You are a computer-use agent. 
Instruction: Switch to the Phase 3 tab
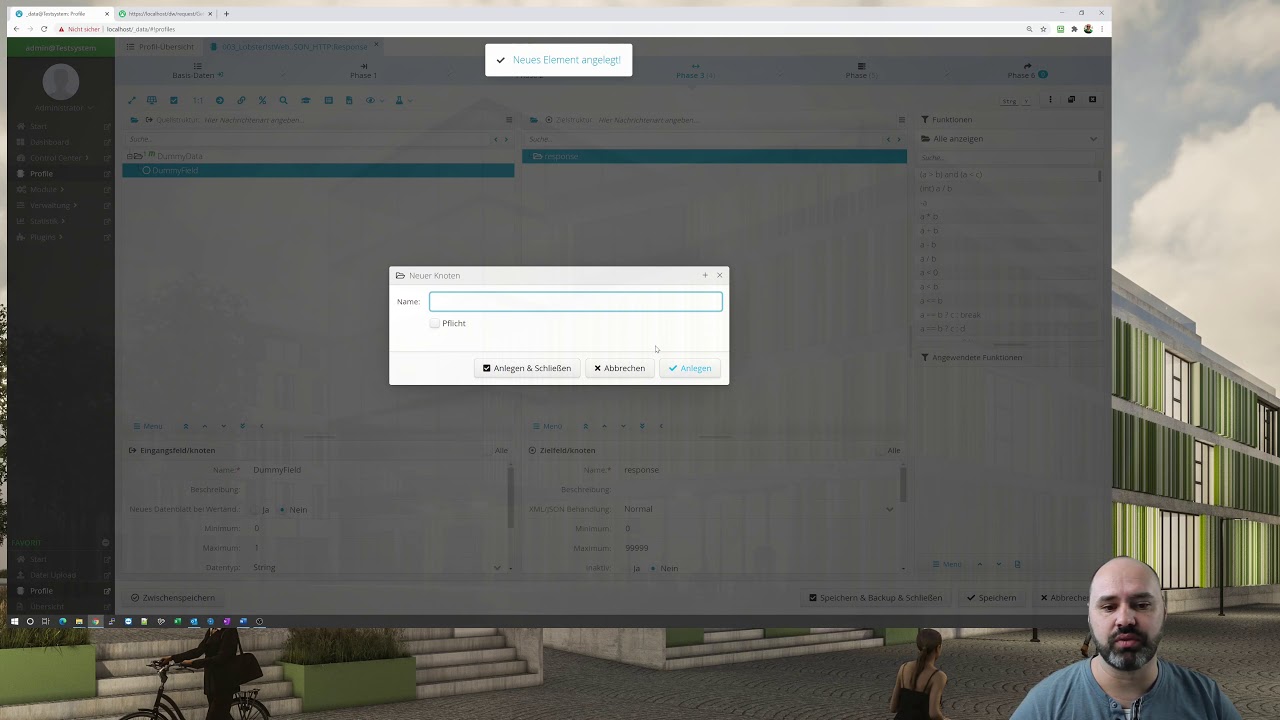click(694, 71)
